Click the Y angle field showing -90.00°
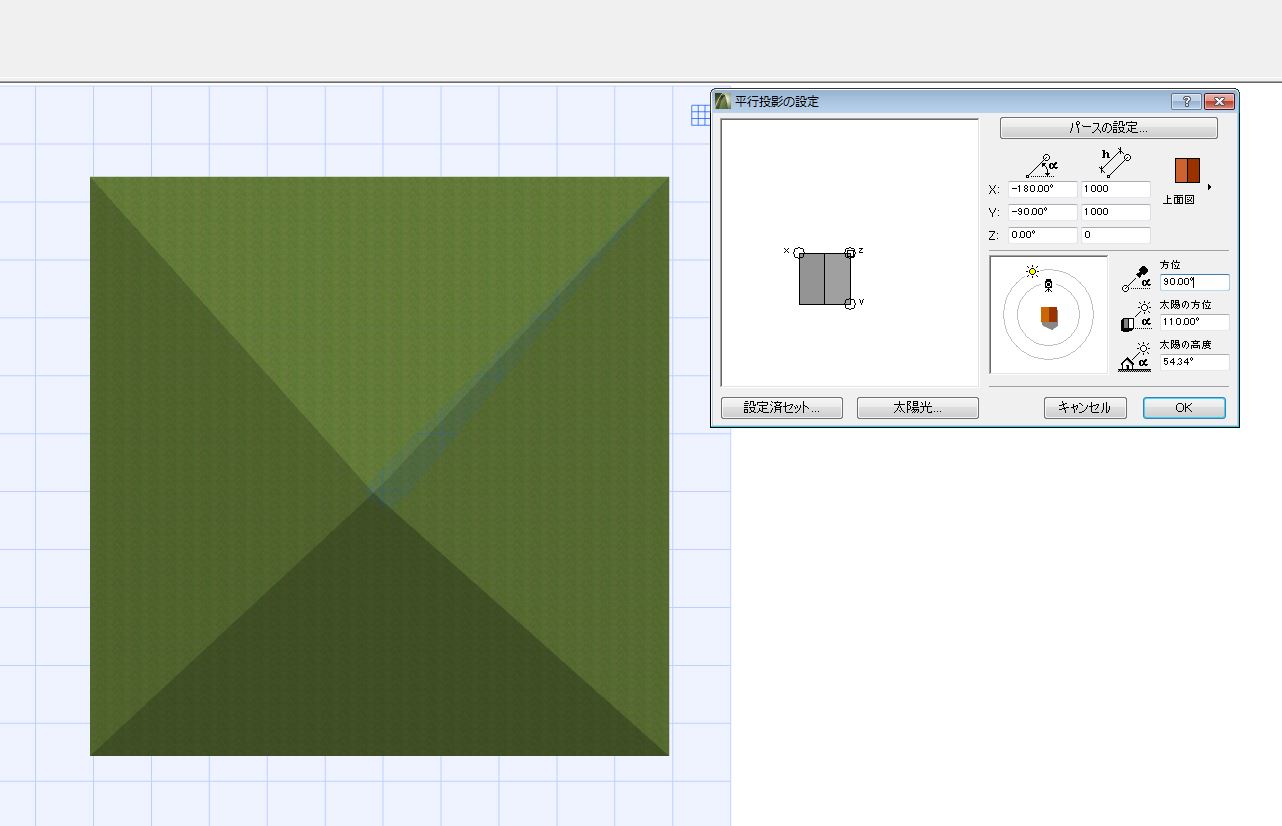1282x826 pixels. coord(1042,212)
